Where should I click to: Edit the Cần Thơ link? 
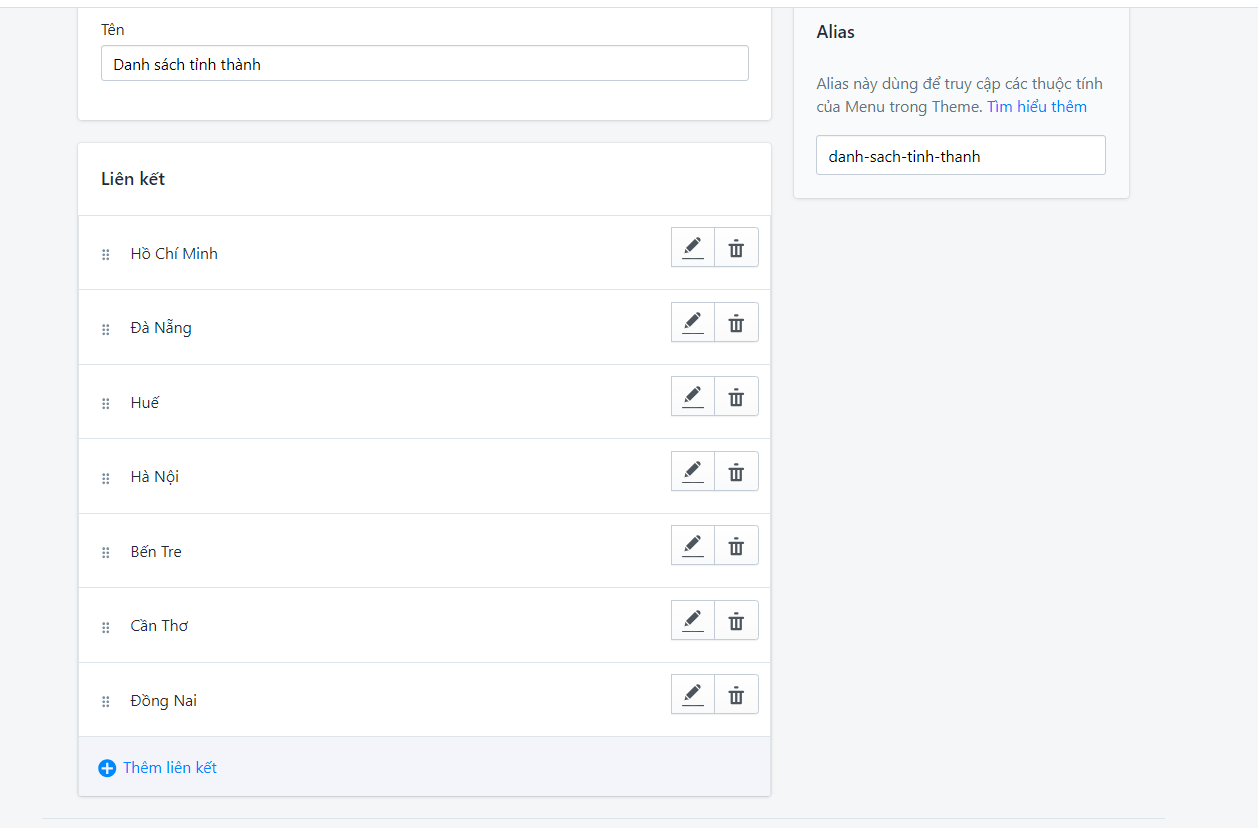point(693,620)
